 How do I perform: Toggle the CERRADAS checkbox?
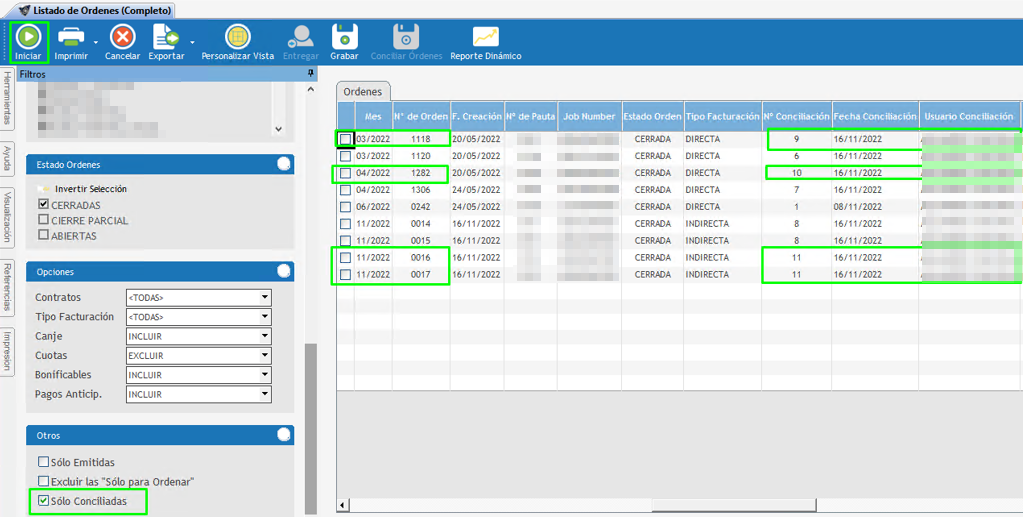(44, 205)
